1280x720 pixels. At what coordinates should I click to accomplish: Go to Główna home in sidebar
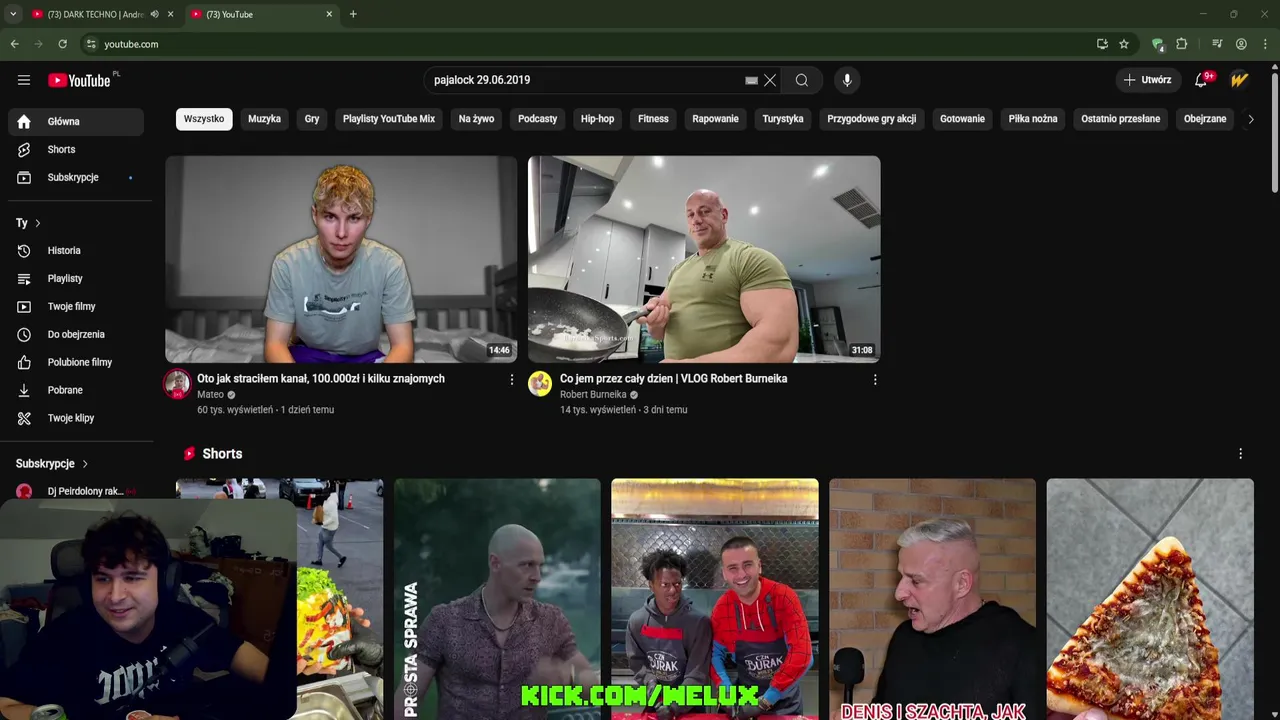coord(76,121)
